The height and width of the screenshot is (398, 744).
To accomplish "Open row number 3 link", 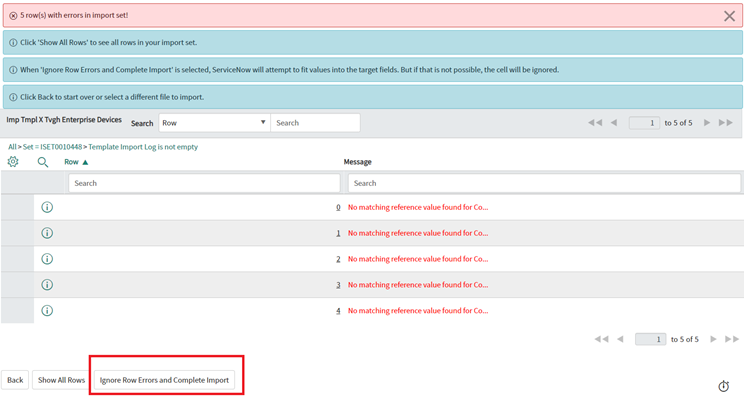I will pyautogui.click(x=338, y=285).
